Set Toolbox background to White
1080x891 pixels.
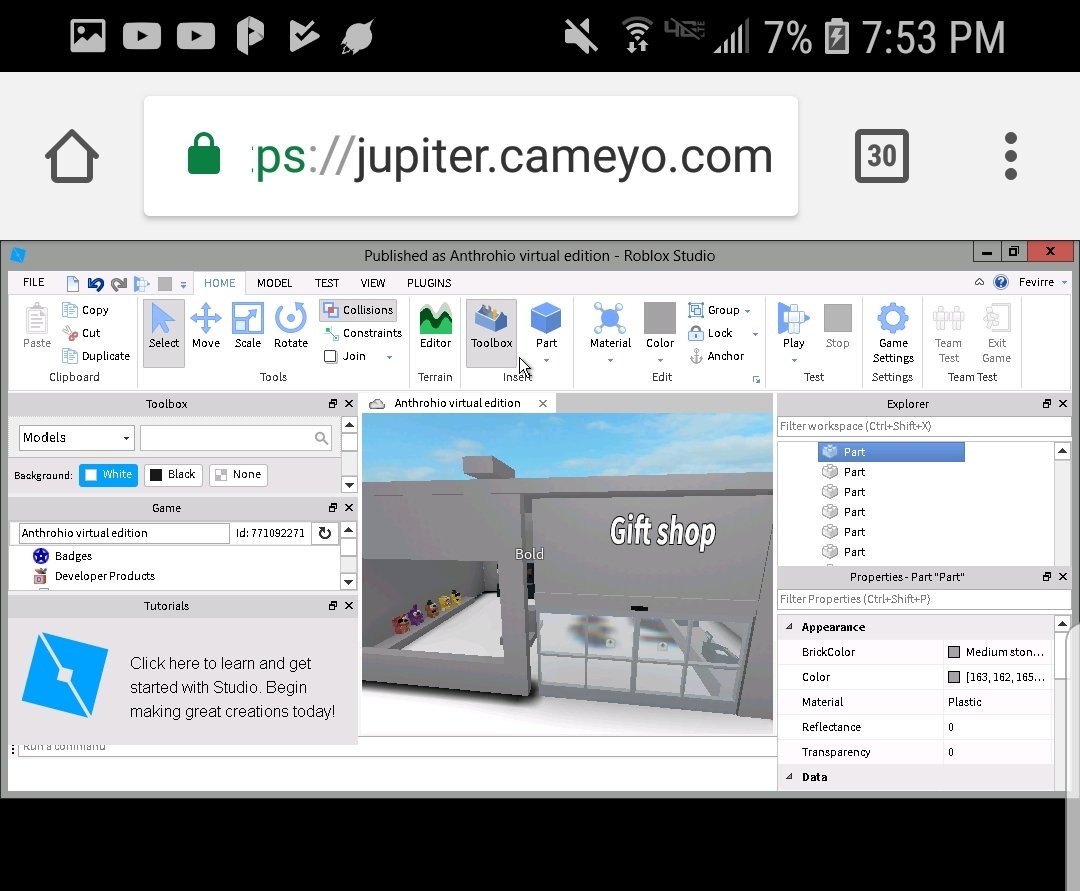(x=109, y=474)
